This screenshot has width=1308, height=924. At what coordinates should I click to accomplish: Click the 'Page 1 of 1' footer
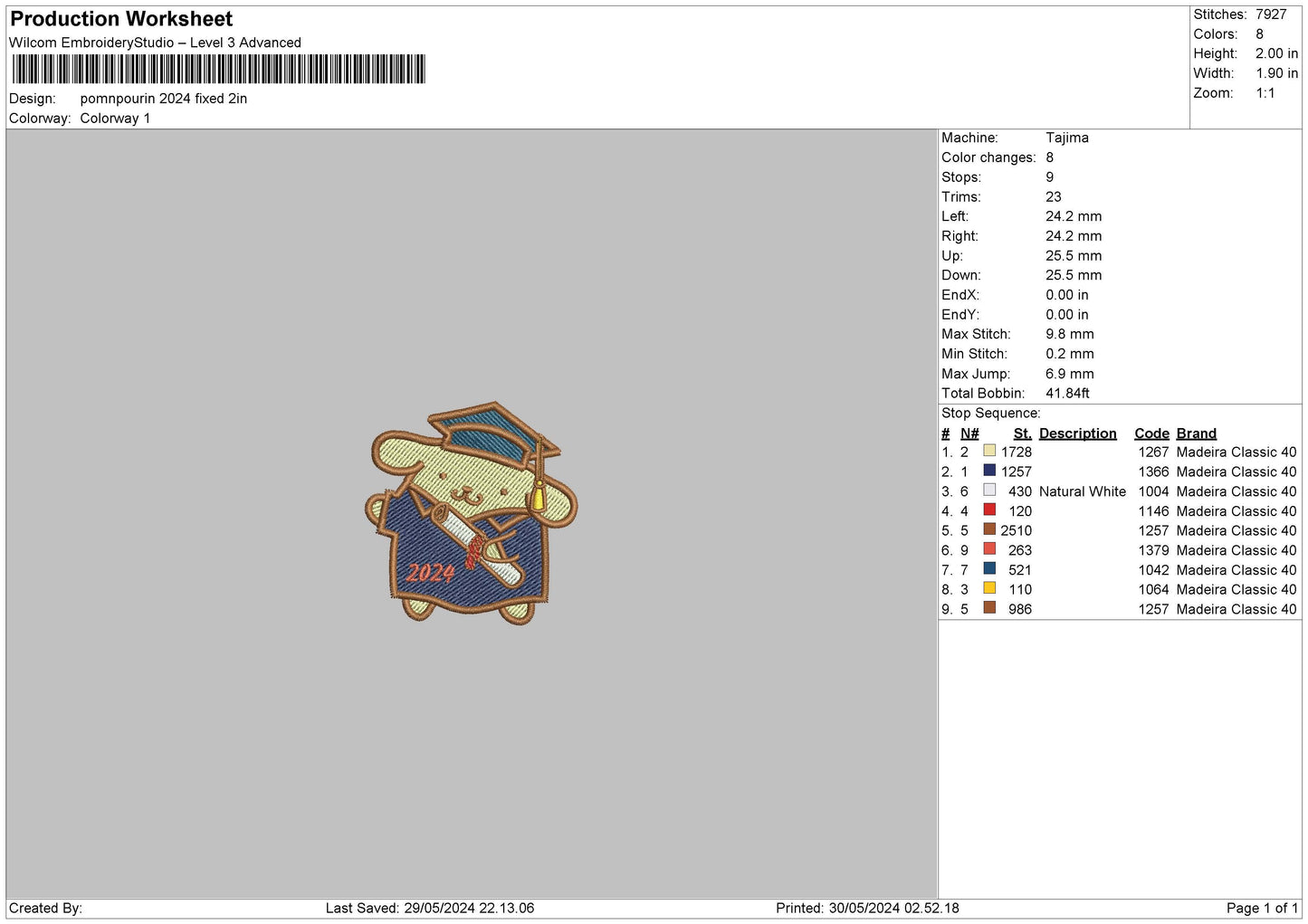(1262, 908)
